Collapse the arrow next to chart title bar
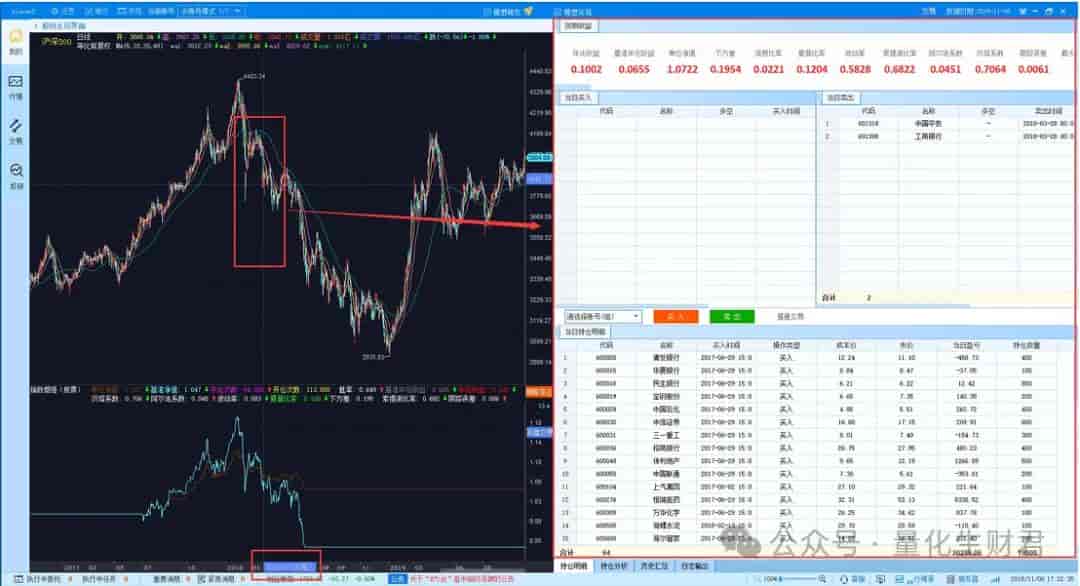 coord(36,26)
